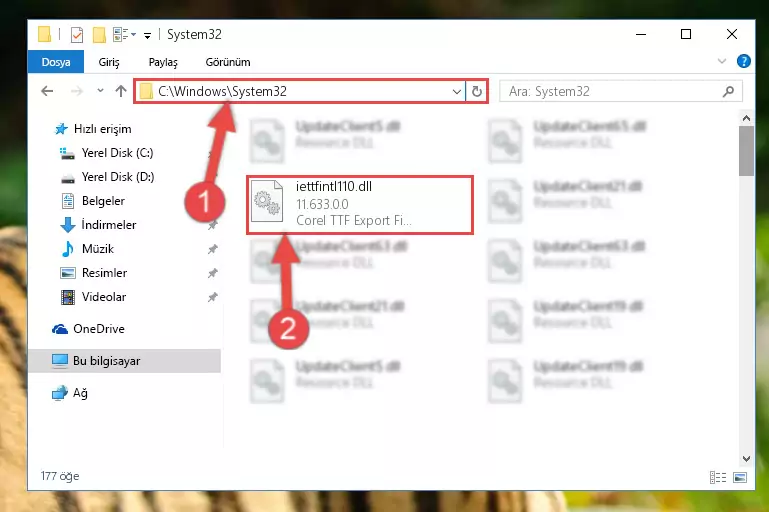Close the System32 window
The height and width of the screenshot is (512, 769).
pyautogui.click(x=731, y=34)
